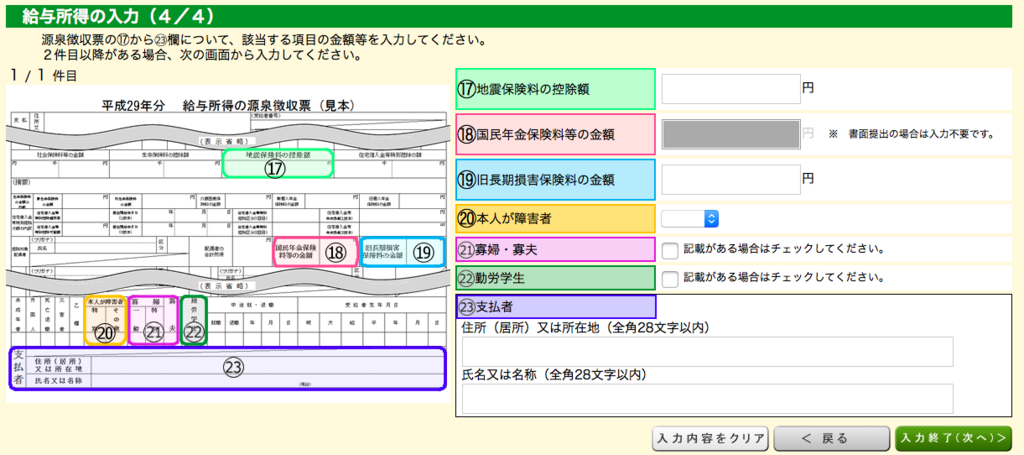Viewport: 1024px width, 455px height.
Task: Click the ⑰ marker on the sample slip
Action: 276,168
